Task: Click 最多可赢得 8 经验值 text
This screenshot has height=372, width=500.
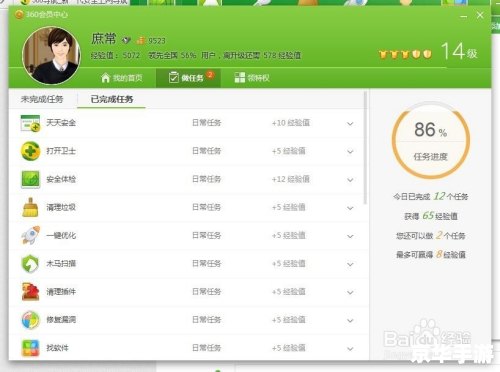Action: pyautogui.click(x=431, y=255)
